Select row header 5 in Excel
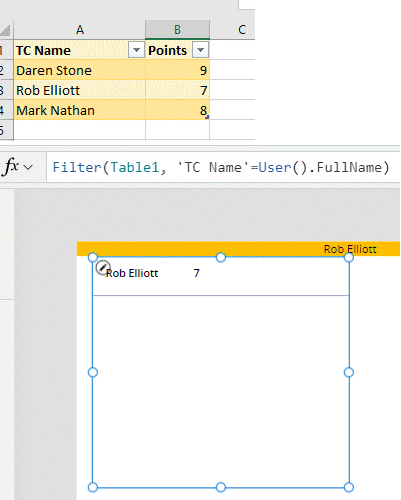 point(6,130)
